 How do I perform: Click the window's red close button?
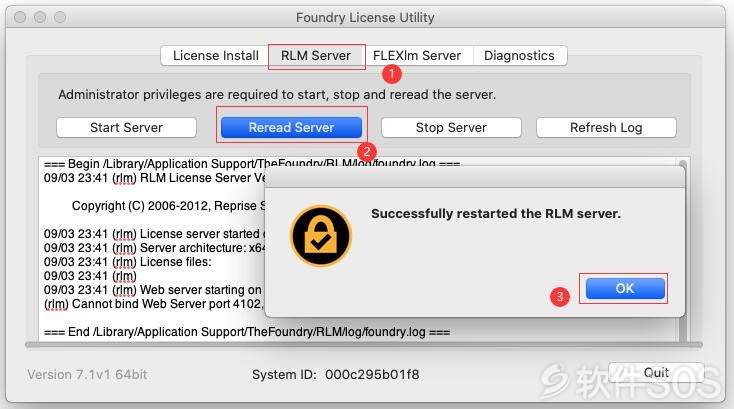20,17
